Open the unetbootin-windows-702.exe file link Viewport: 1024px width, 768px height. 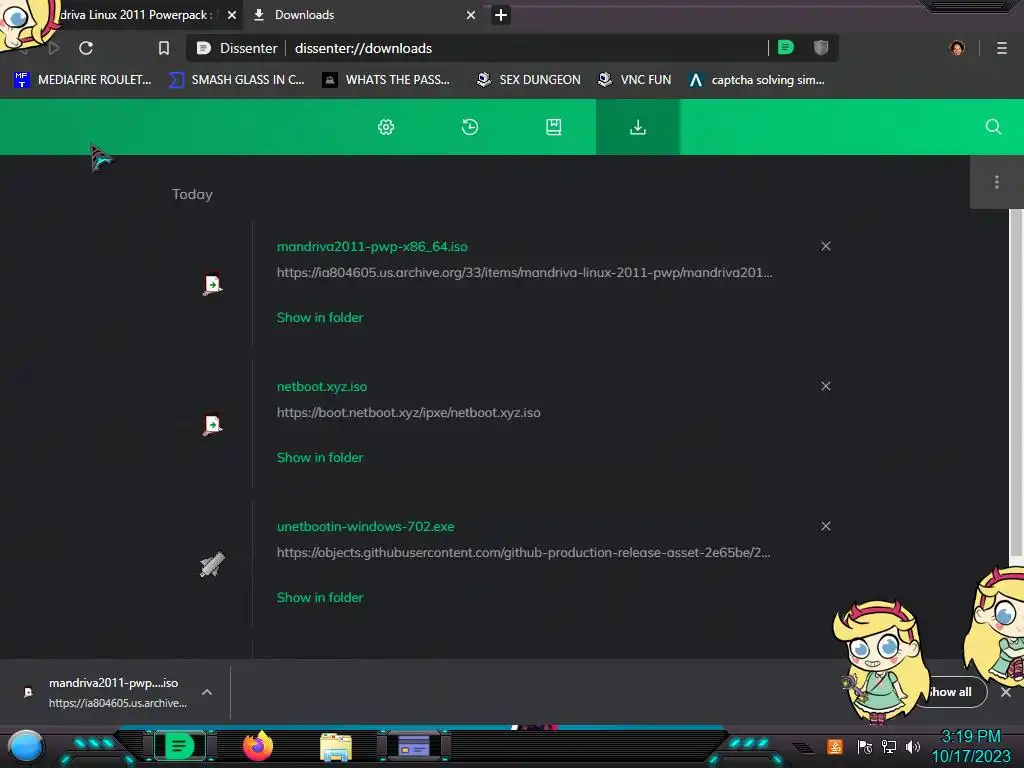[366, 526]
